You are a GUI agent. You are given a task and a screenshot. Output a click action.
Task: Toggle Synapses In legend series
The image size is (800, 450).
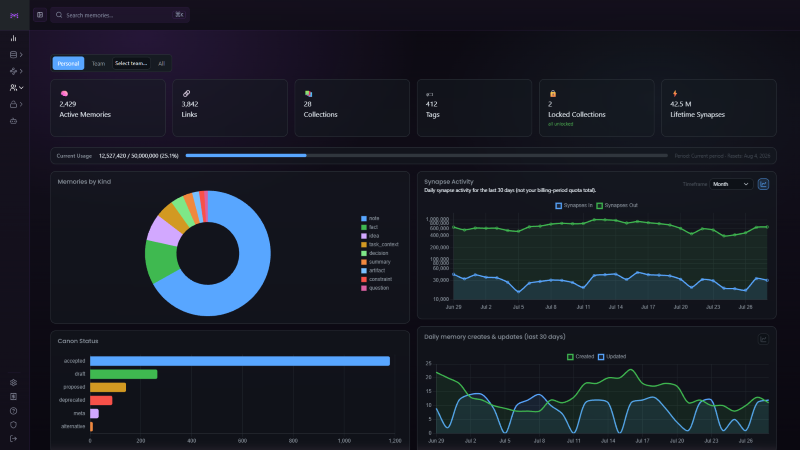(x=574, y=205)
